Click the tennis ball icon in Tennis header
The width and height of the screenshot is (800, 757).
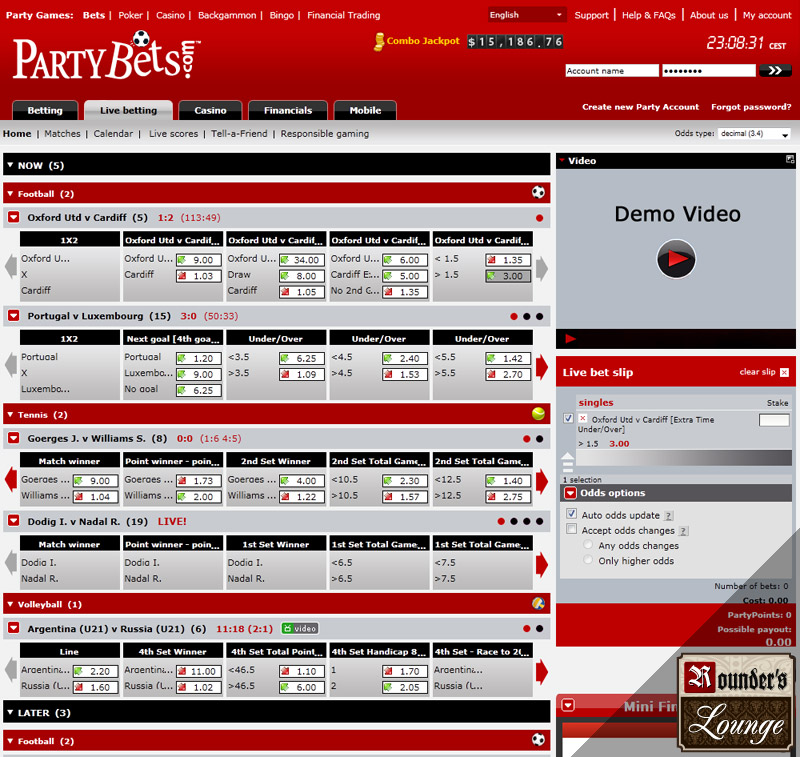click(538, 414)
